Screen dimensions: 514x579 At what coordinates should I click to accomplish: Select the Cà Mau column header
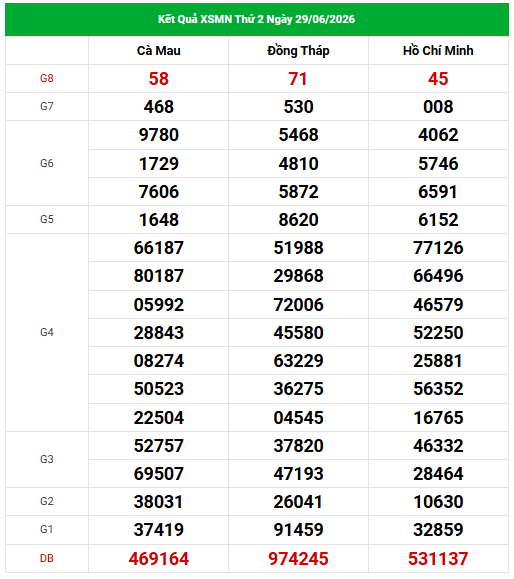[158, 51]
